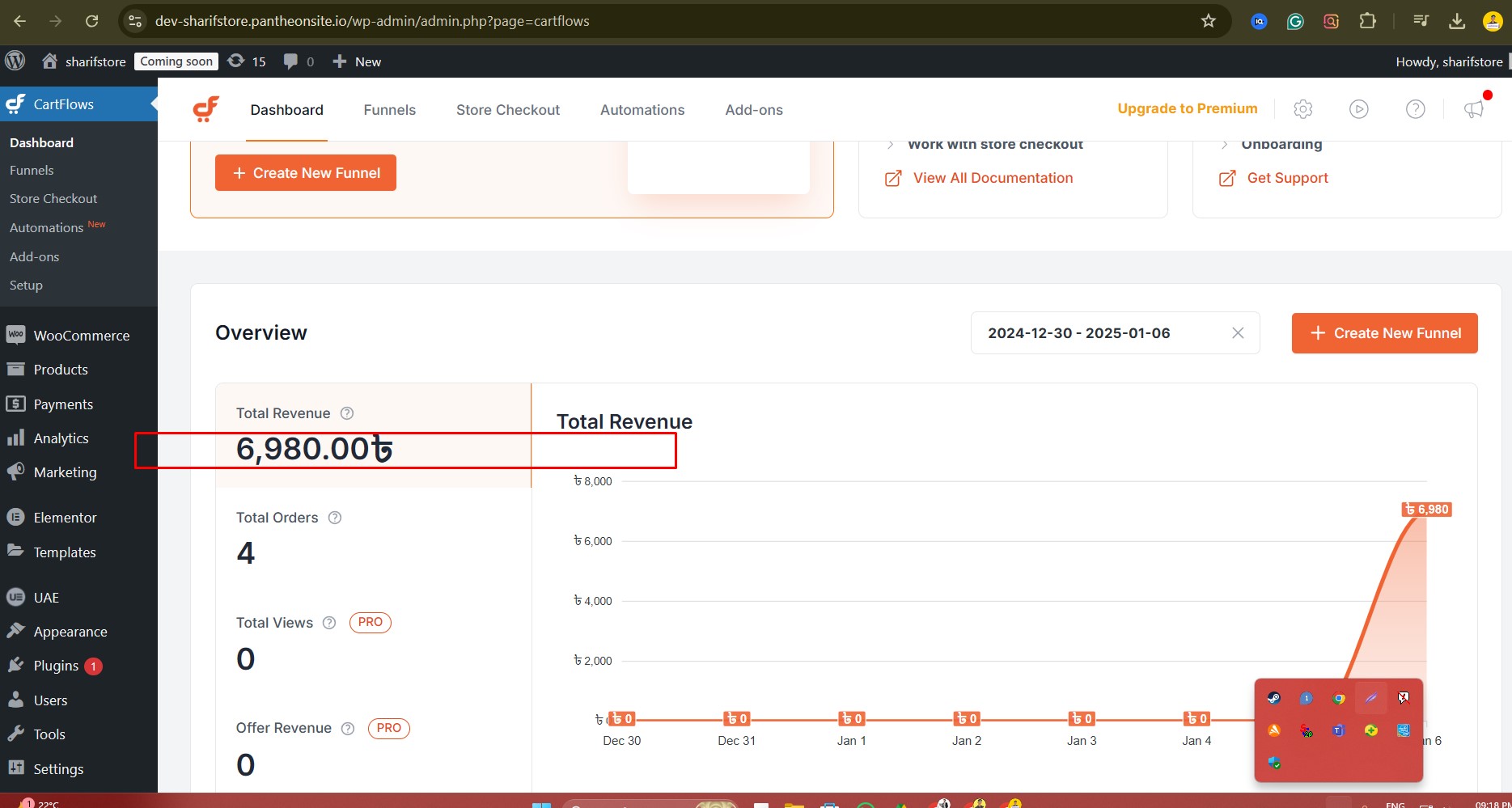Visit site via sharifstore home icon

[49, 61]
